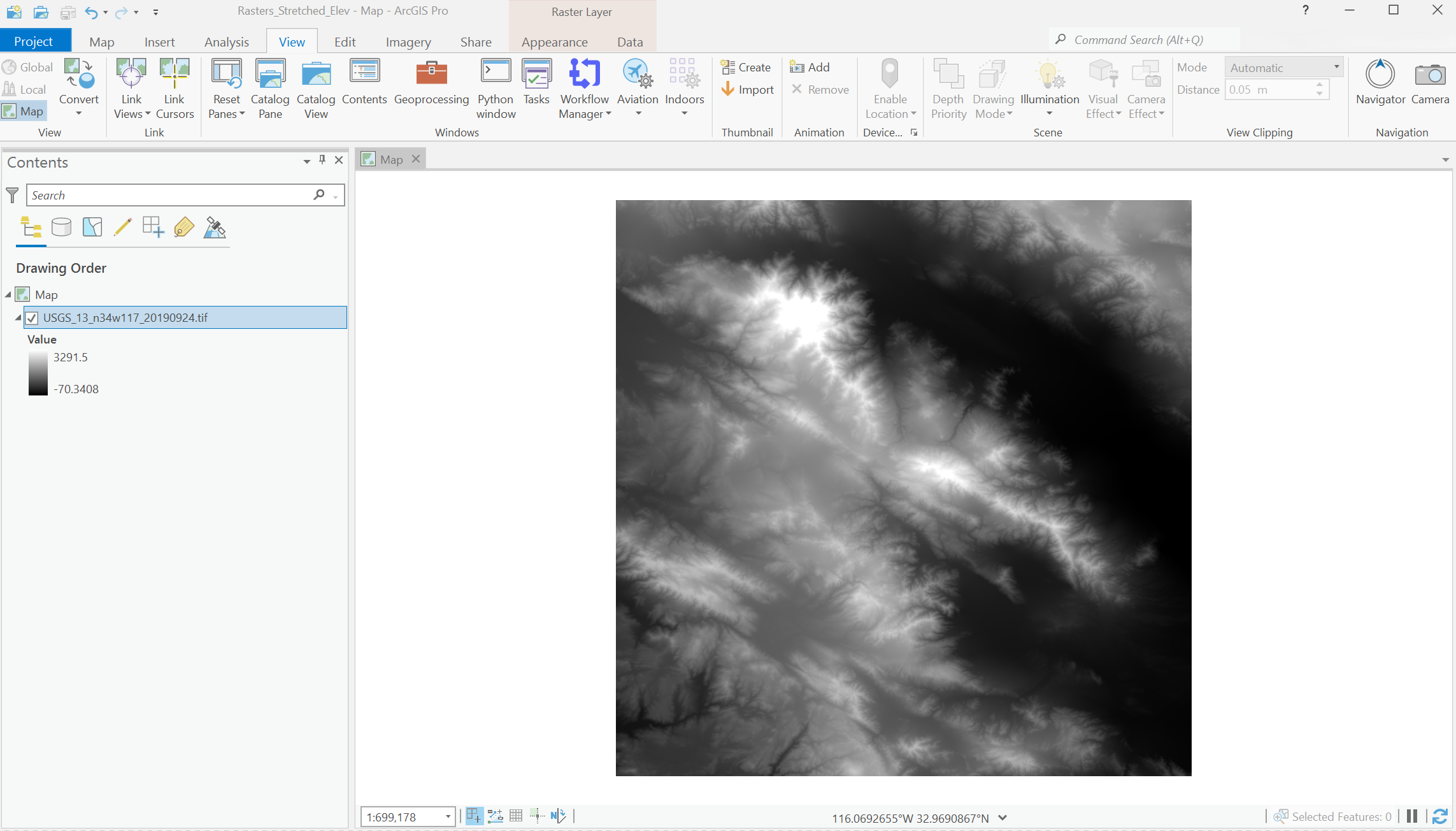Toggle the Map view mode
1456x831 pixels.
click(24, 111)
